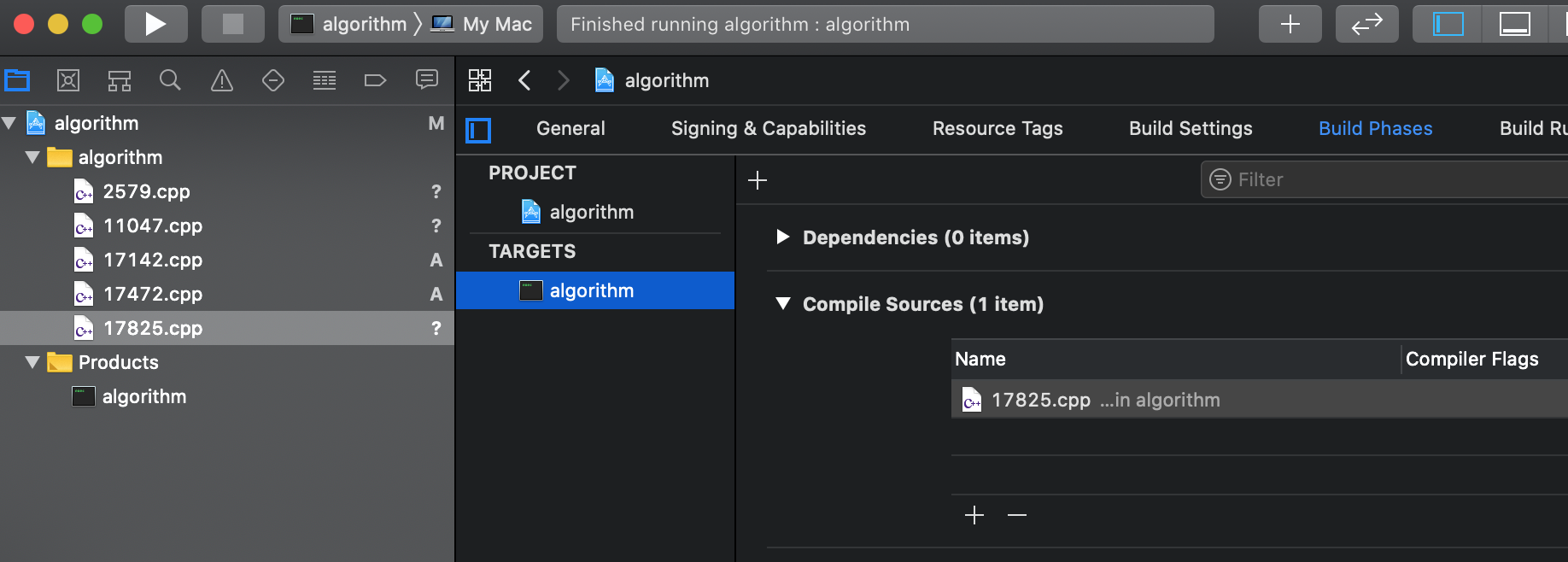Close the Xcode window
The width and height of the screenshot is (1568, 562).
(x=24, y=24)
